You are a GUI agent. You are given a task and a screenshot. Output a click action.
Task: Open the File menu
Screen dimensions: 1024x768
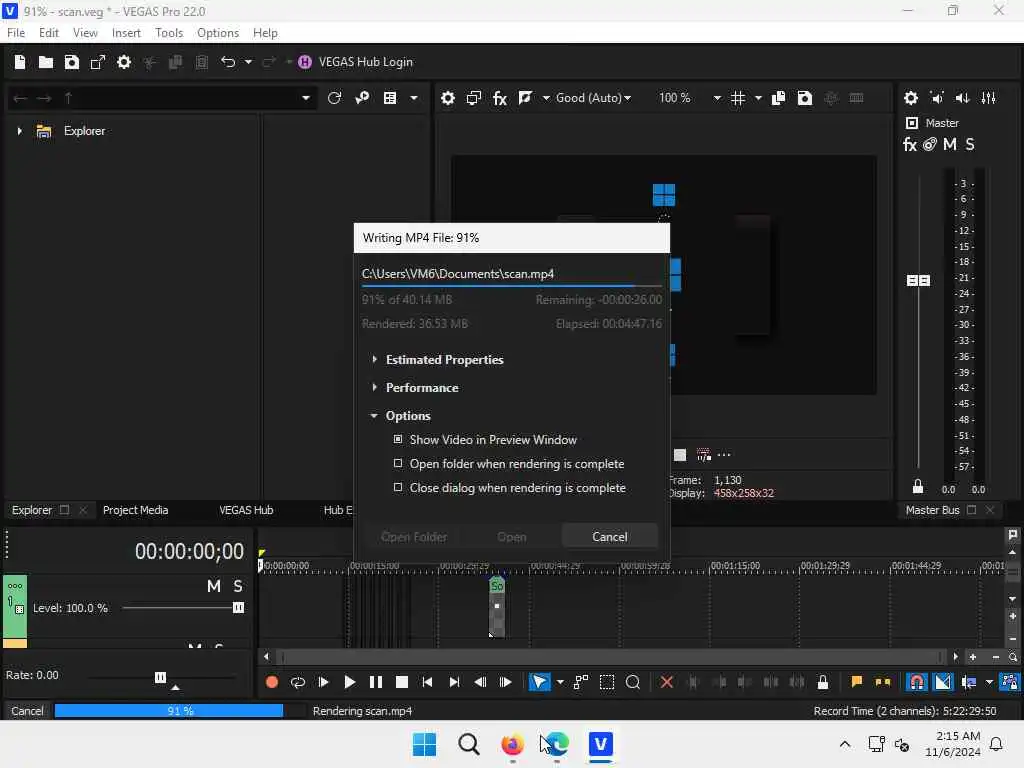tap(16, 33)
